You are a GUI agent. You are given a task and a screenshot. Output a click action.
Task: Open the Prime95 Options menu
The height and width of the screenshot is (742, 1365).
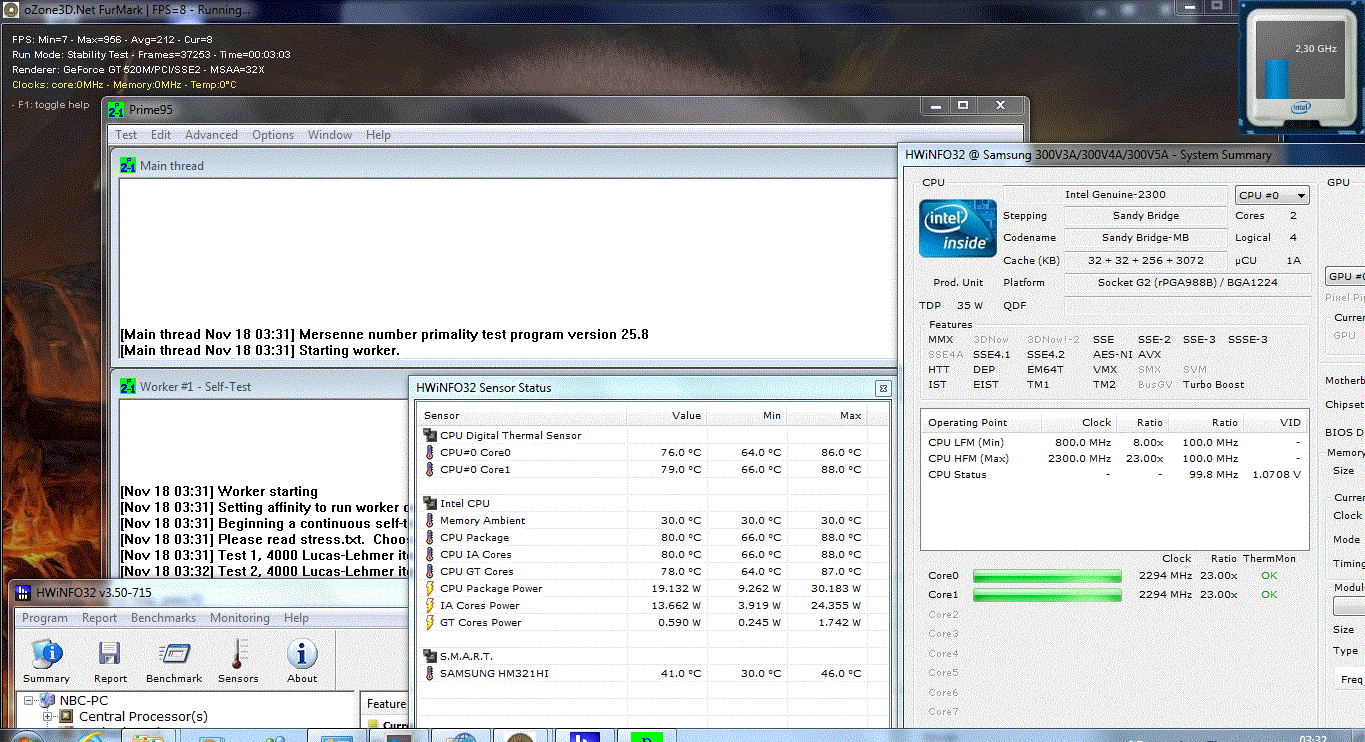click(x=273, y=135)
